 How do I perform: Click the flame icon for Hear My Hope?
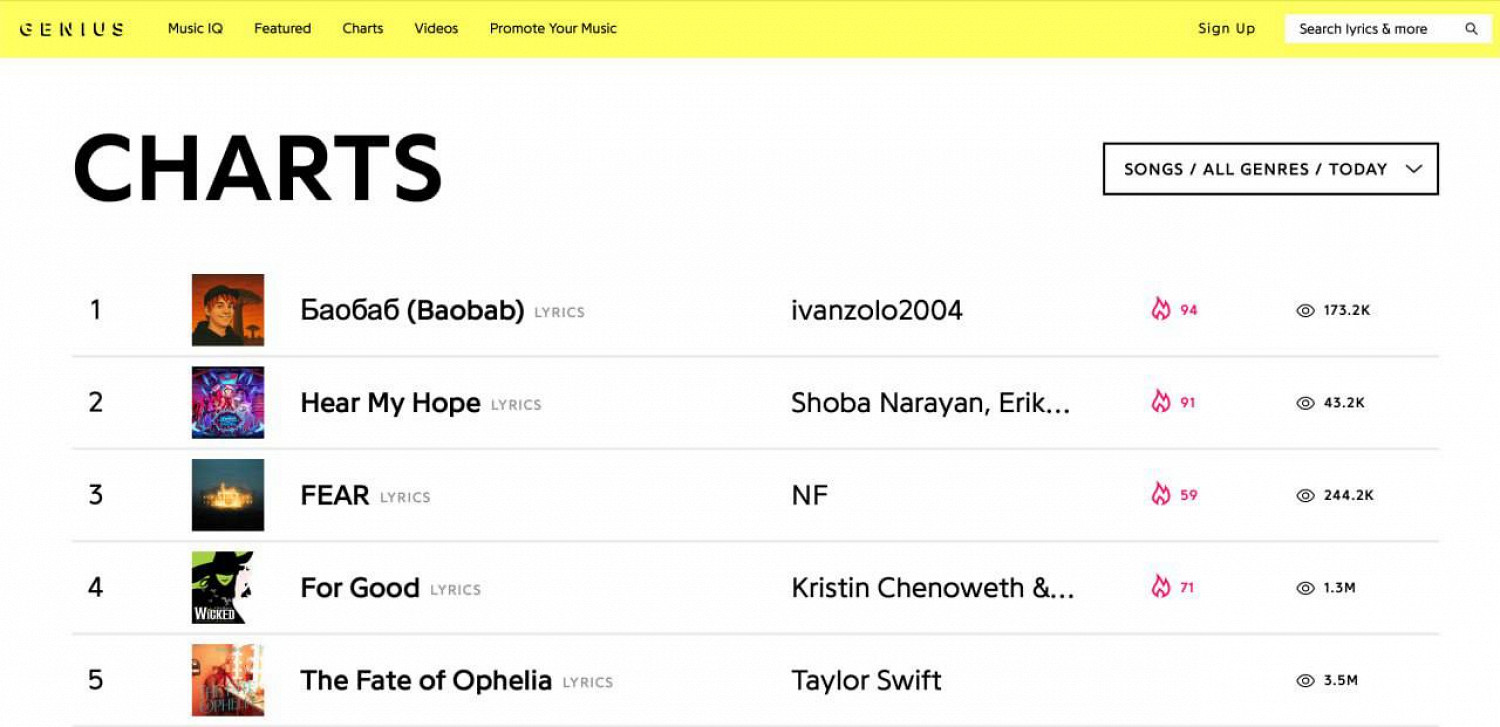[x=1160, y=403]
